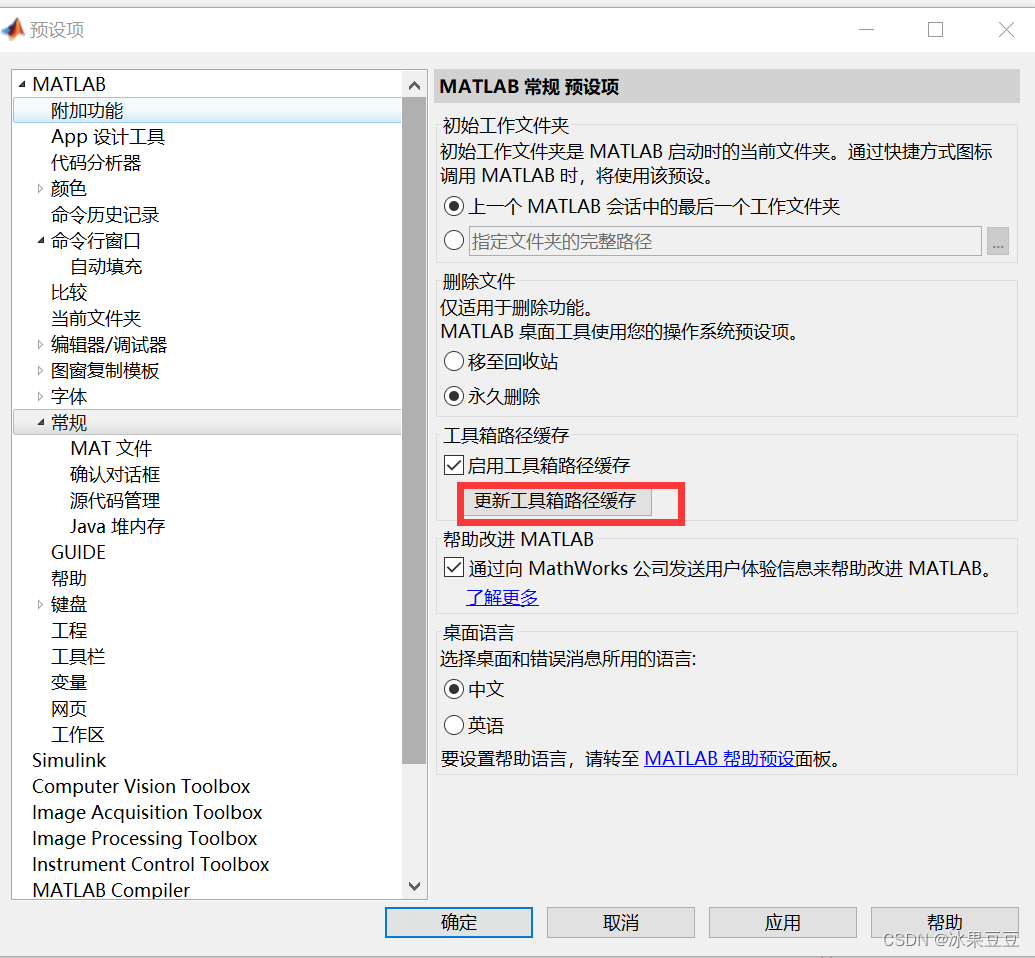Open 网页 preferences
This screenshot has height=958, width=1035.
69,708
